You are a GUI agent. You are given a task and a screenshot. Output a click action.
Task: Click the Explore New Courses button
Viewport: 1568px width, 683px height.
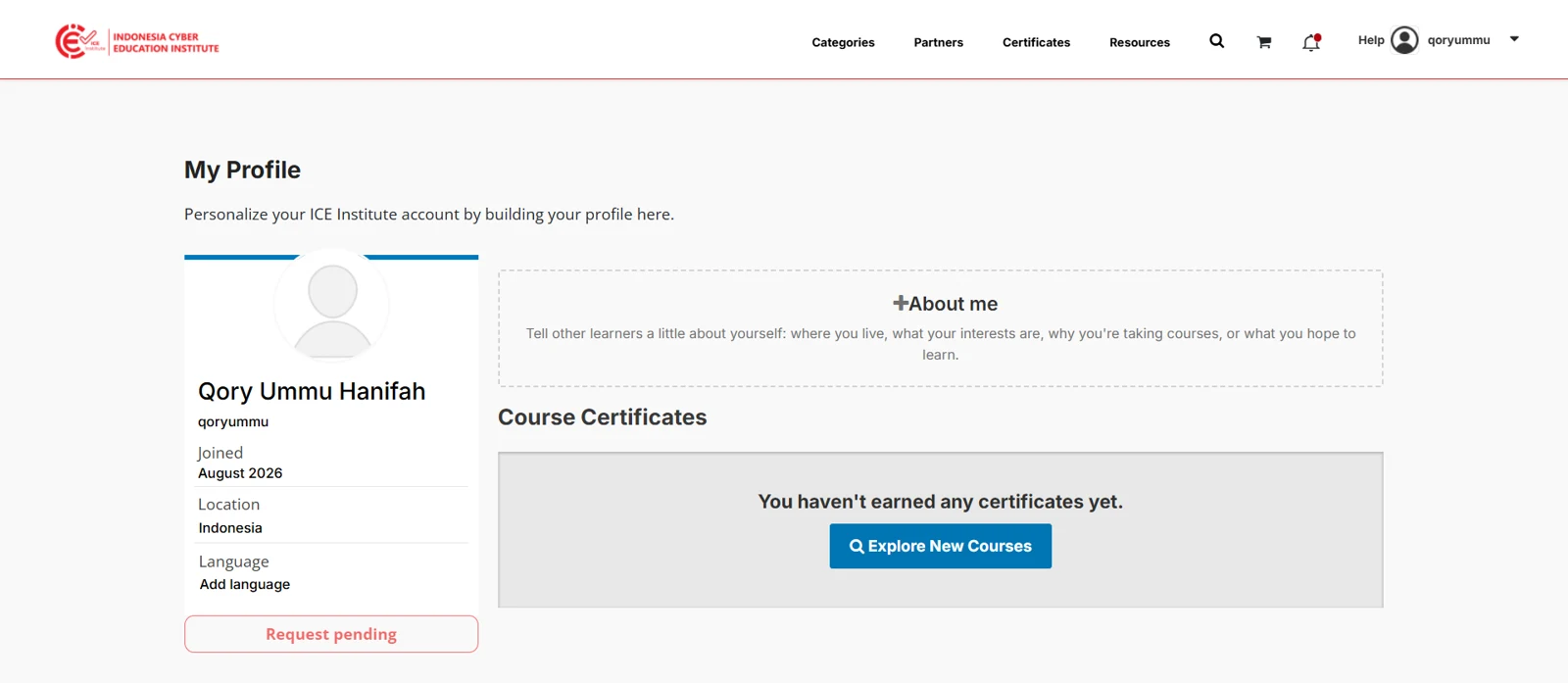pyautogui.click(x=941, y=546)
